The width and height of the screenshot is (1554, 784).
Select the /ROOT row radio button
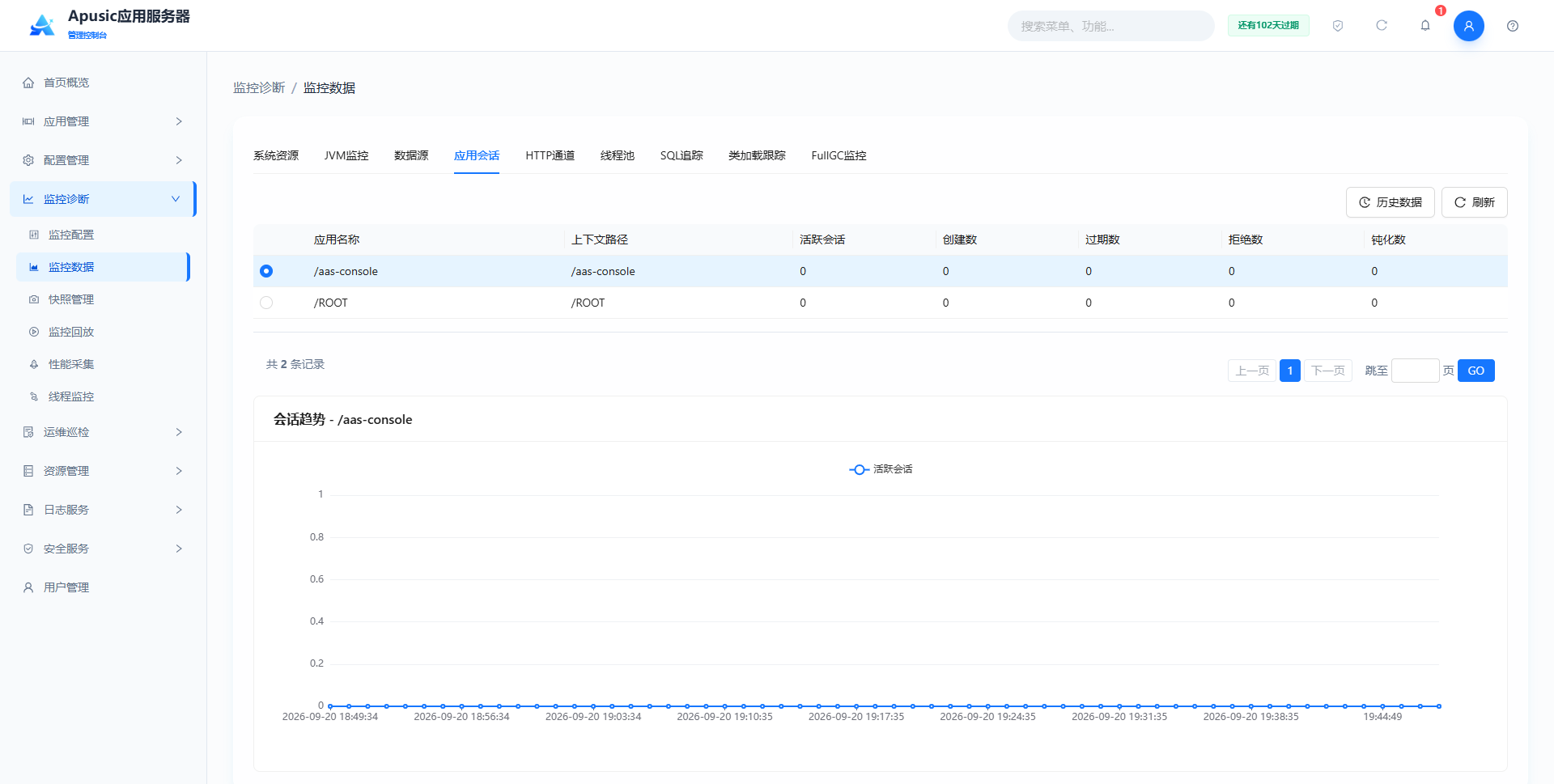point(266,303)
